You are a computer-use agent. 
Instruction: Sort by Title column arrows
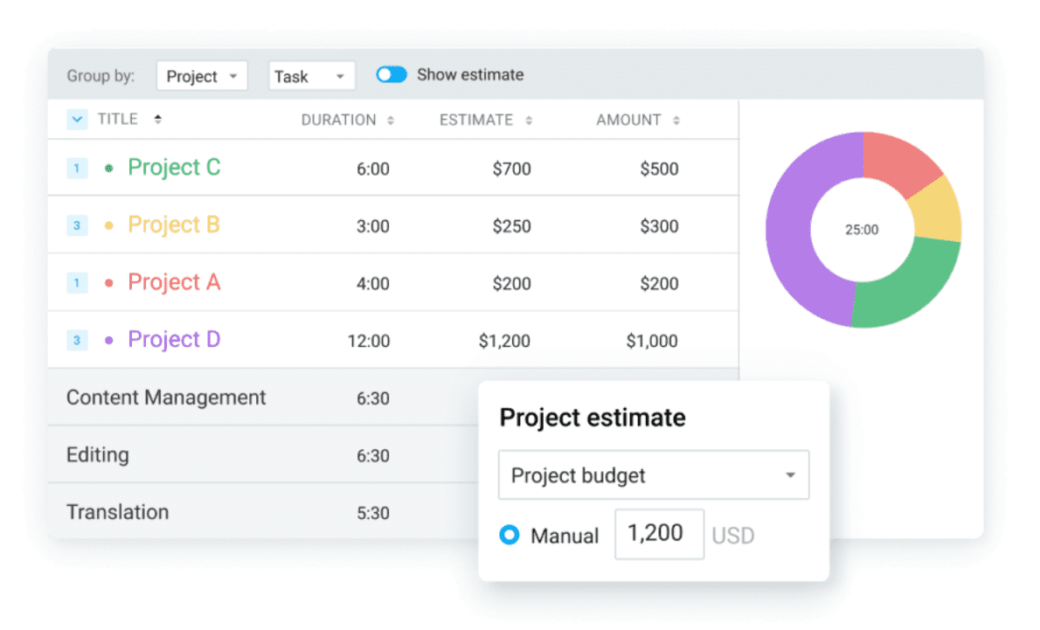tap(158, 120)
